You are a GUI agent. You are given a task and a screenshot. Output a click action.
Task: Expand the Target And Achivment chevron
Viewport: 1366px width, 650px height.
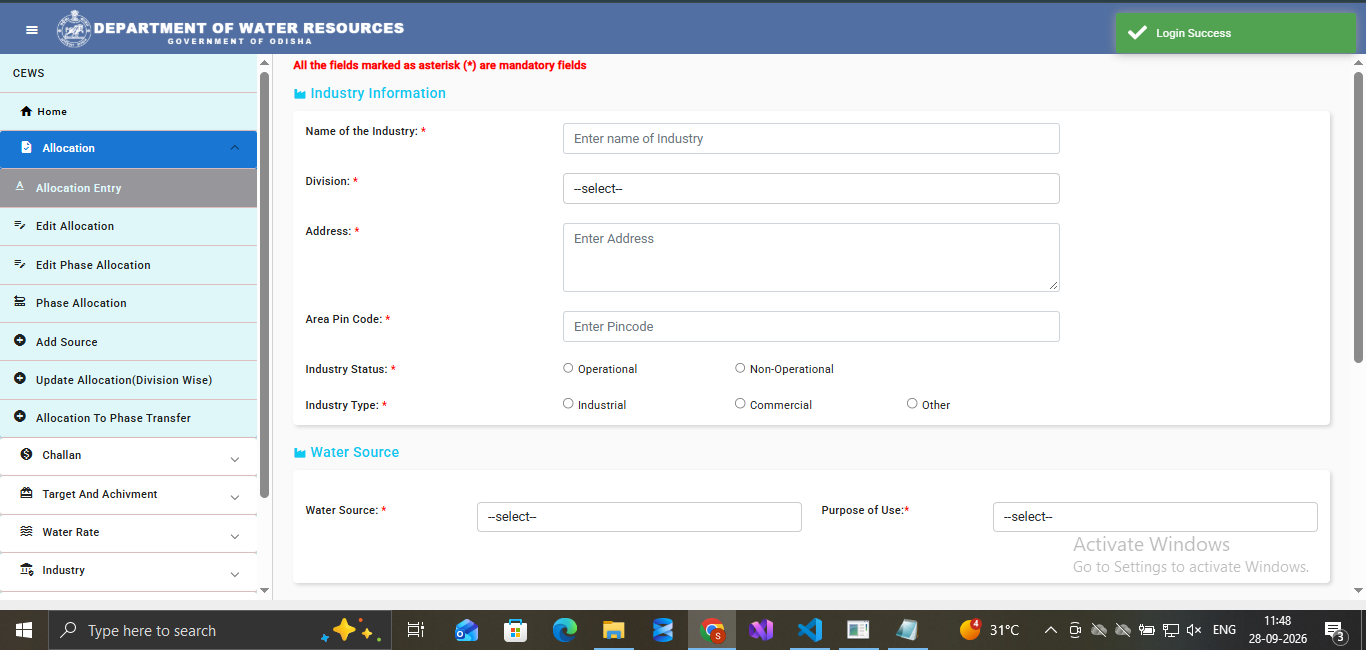235,497
